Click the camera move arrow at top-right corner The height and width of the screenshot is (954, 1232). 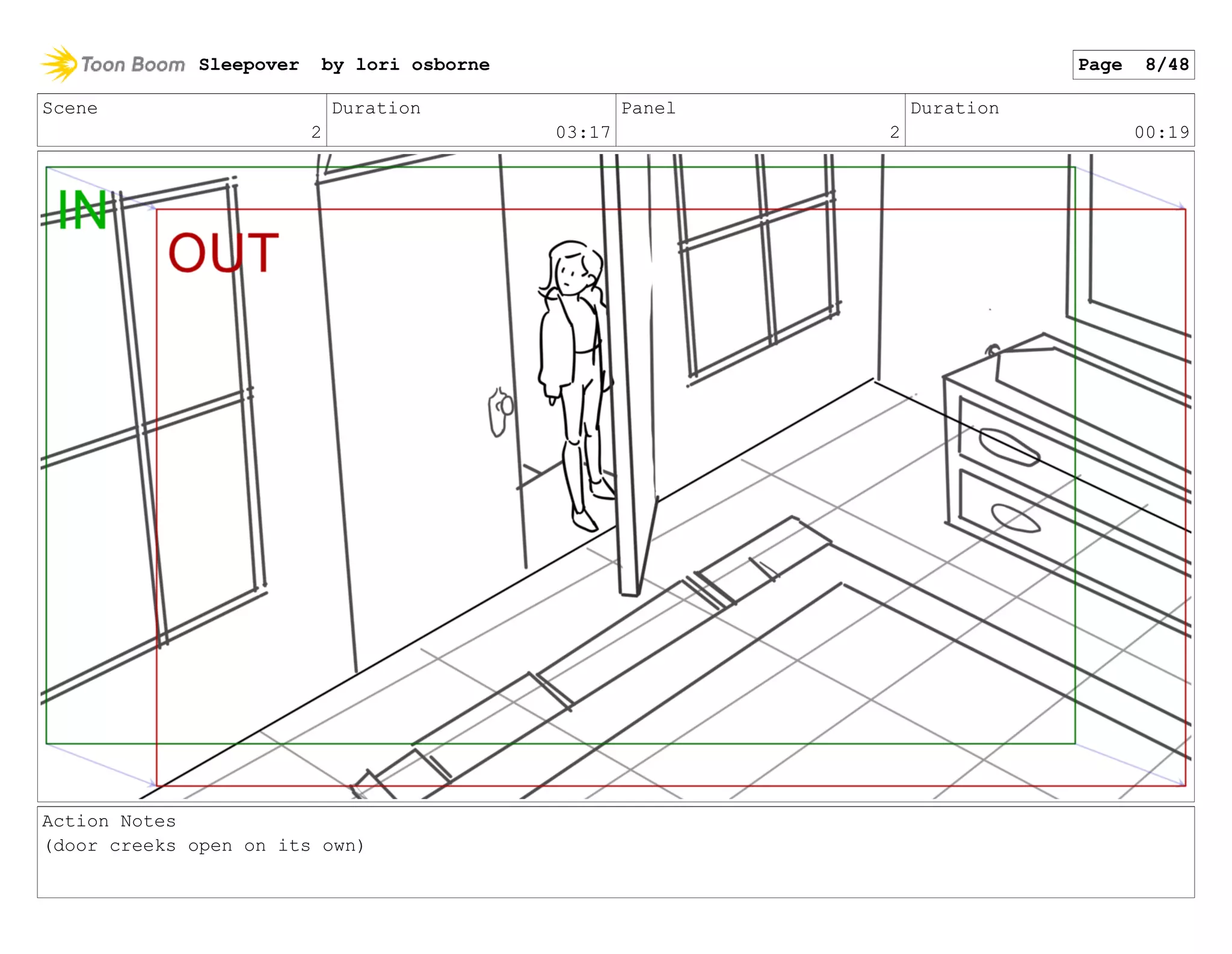(x=1131, y=188)
